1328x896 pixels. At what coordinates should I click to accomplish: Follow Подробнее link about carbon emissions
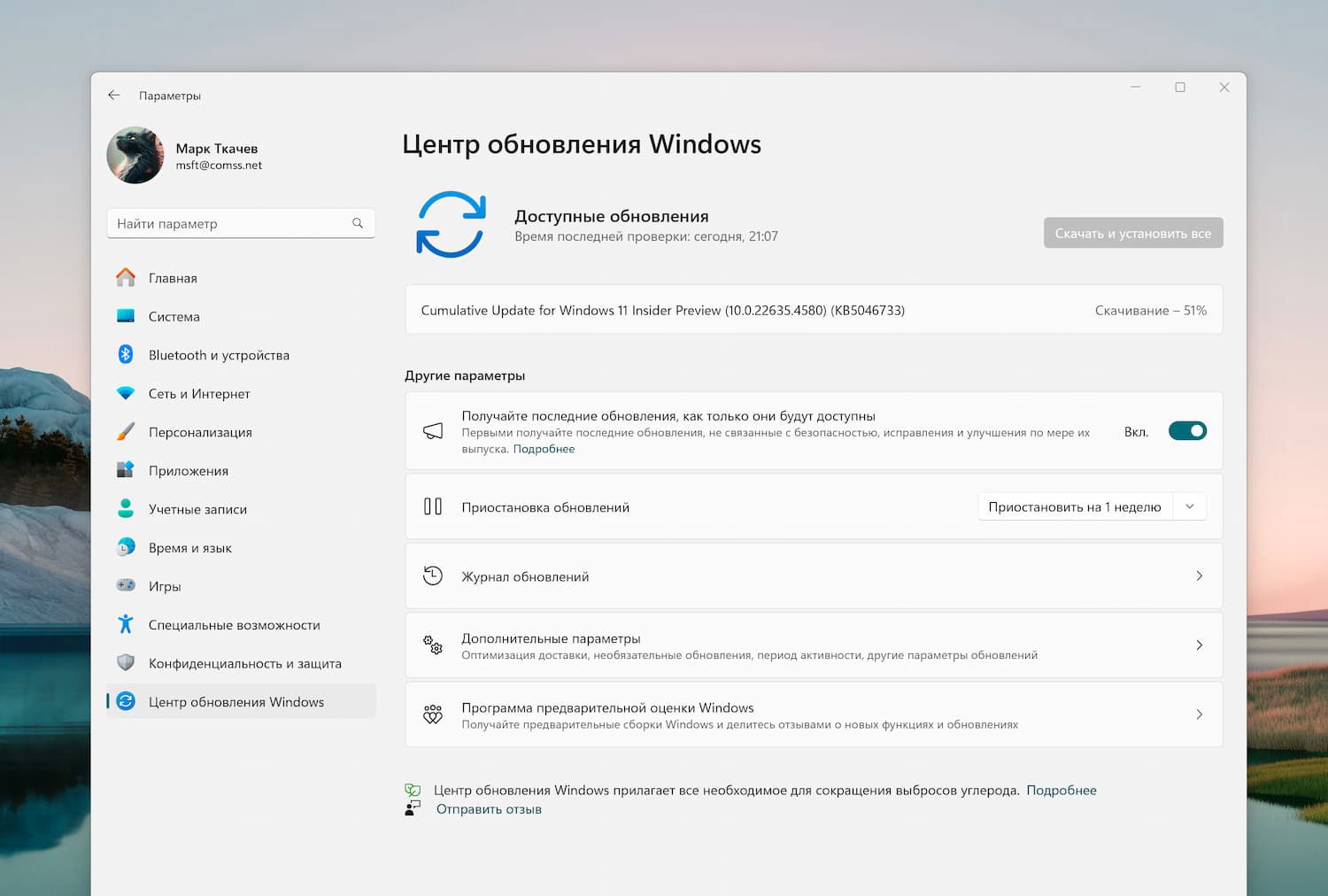click(1062, 790)
